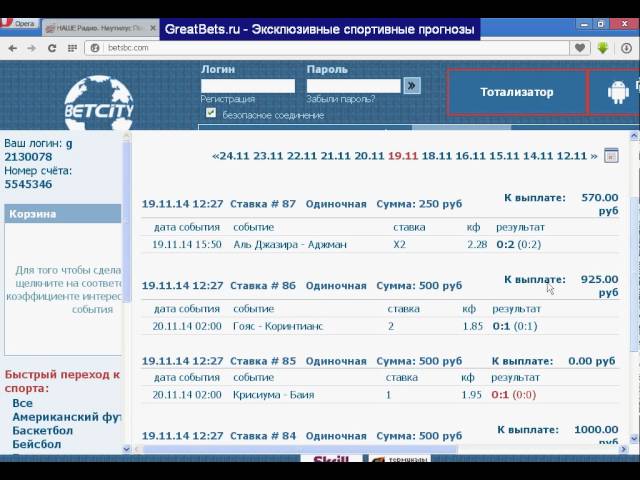Screen dimensions: 640x480
Task: Select date 16.11
Action: click(470, 156)
